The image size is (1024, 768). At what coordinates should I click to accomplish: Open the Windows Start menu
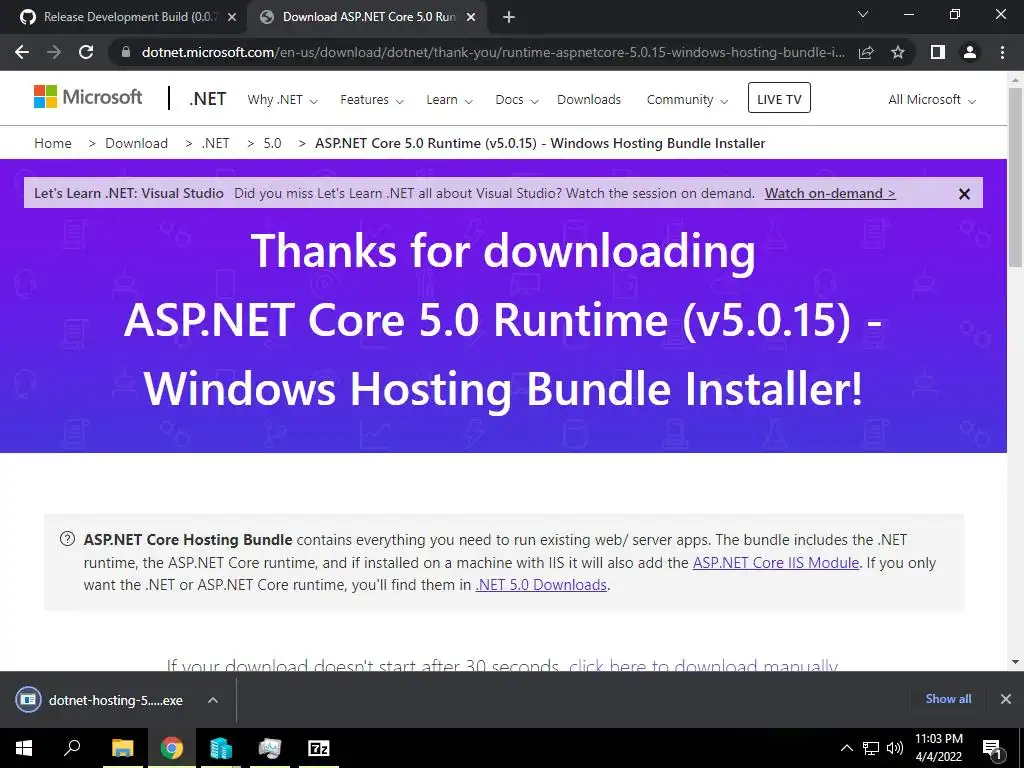[24, 748]
